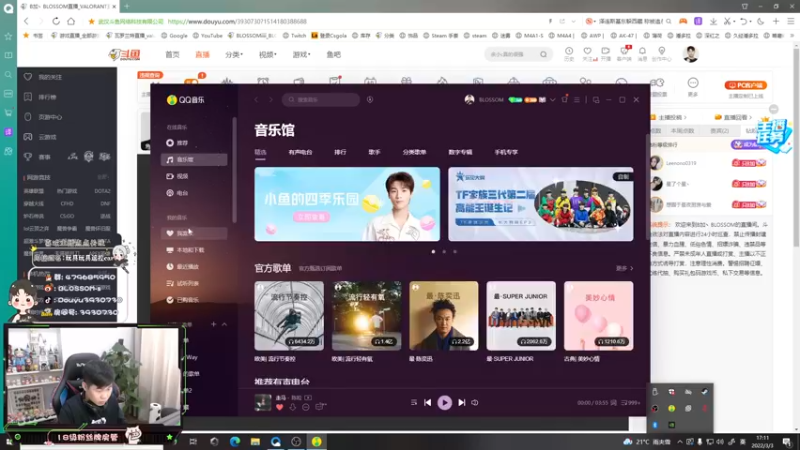
Task: Open the more-options icon in player bar
Action: tap(306, 407)
